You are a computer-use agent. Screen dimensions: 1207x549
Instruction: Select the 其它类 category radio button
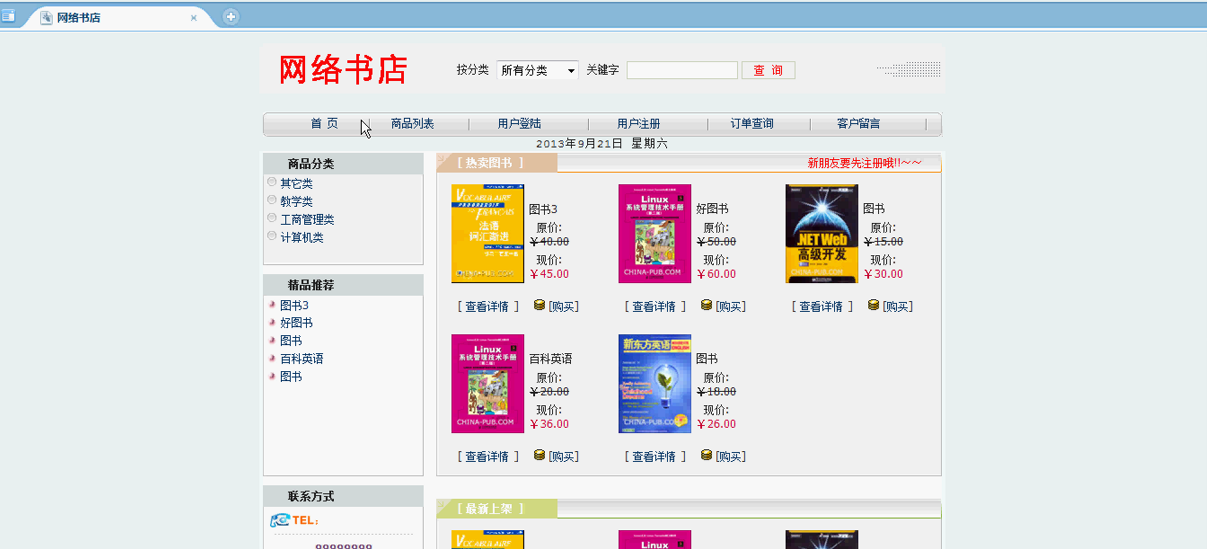[x=272, y=182]
